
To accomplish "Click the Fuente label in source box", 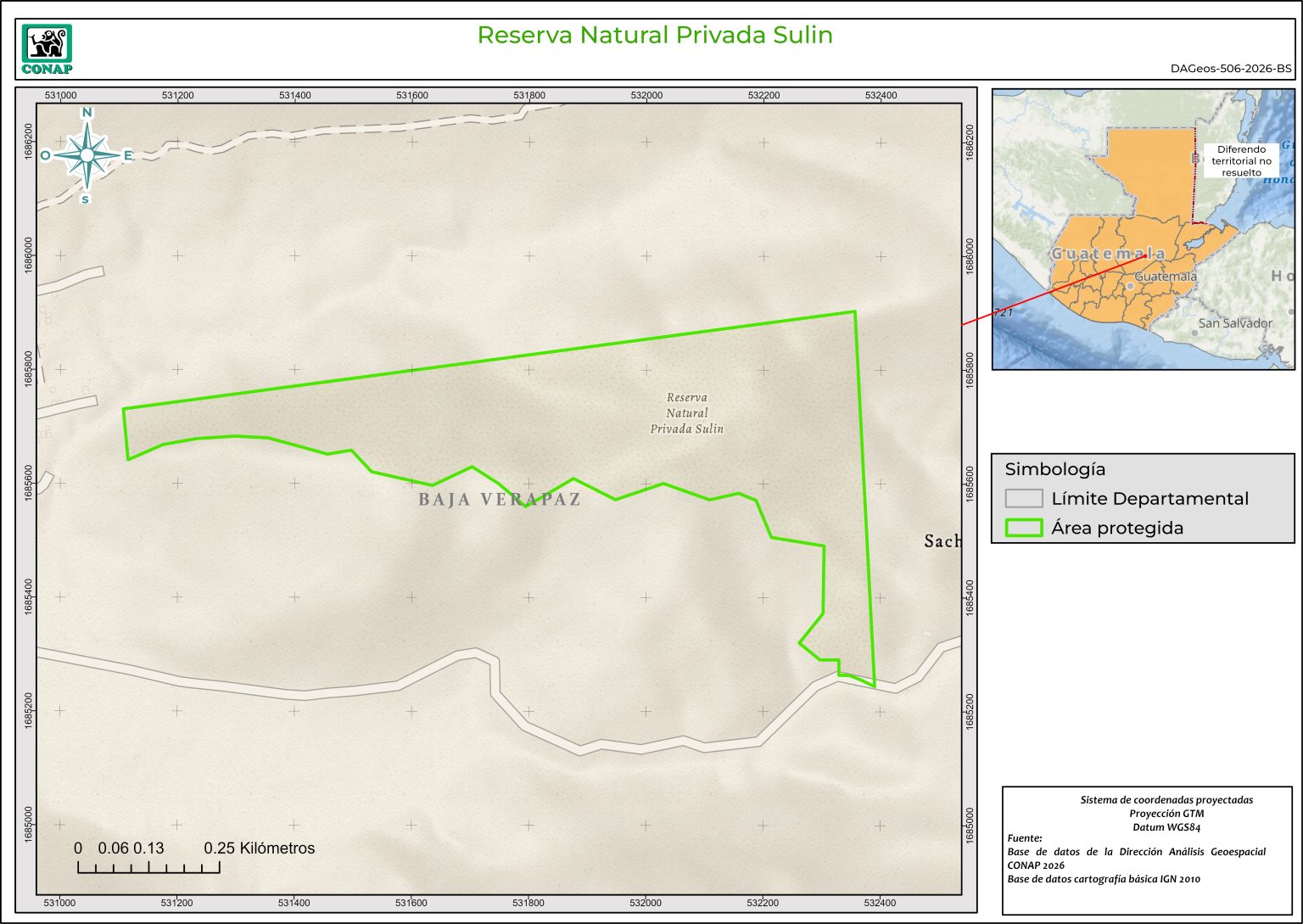I will (x=1025, y=838).
